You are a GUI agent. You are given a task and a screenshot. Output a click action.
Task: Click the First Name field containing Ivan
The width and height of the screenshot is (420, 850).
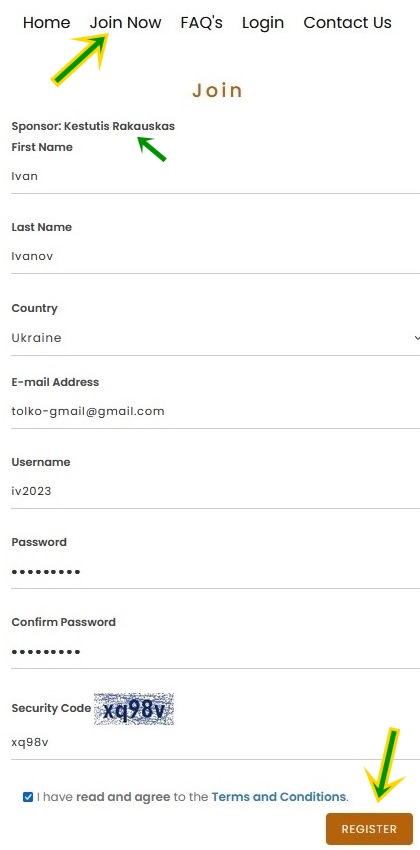(x=216, y=177)
